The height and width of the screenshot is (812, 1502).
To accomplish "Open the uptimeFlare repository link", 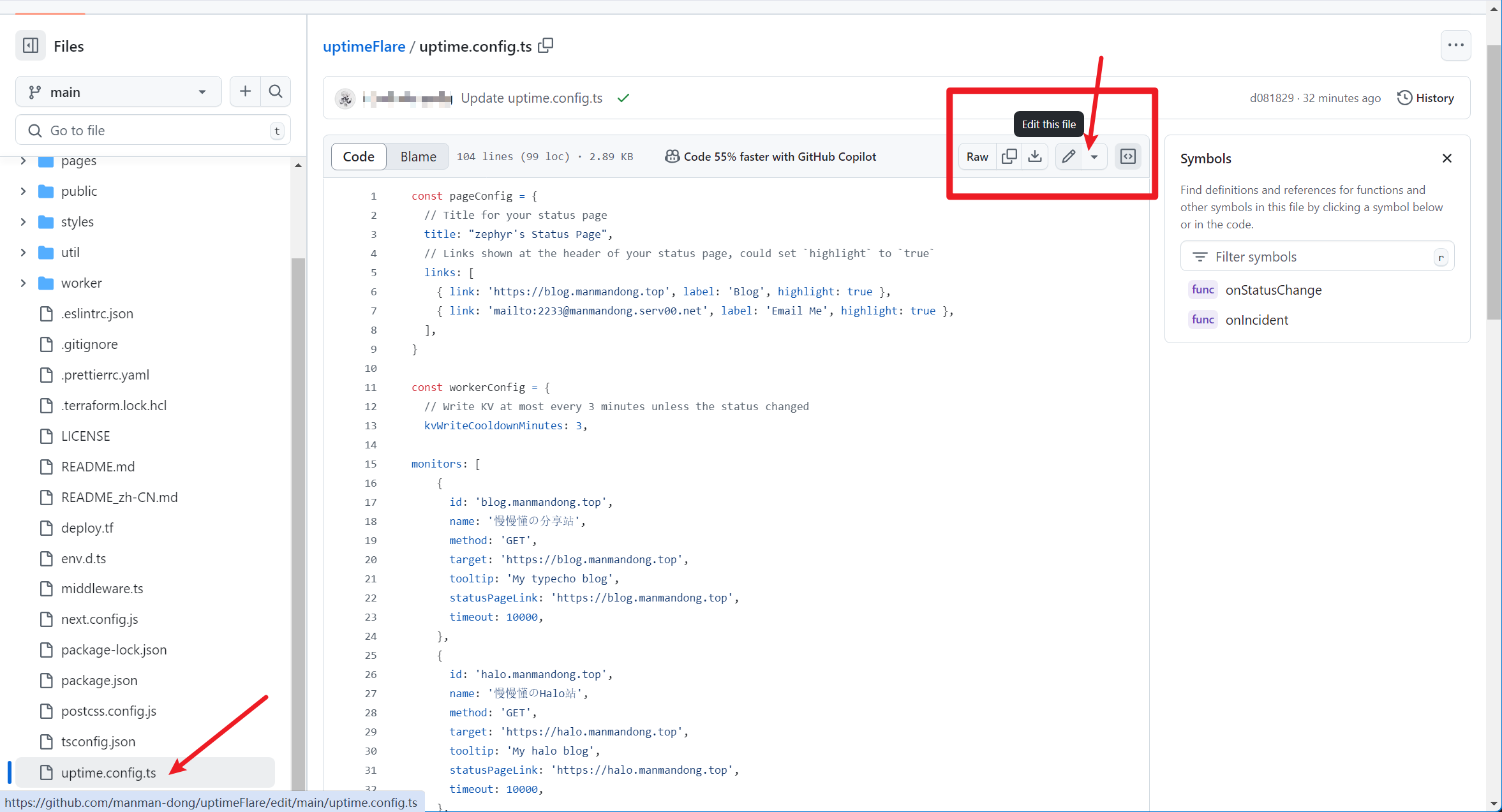I will (x=364, y=47).
